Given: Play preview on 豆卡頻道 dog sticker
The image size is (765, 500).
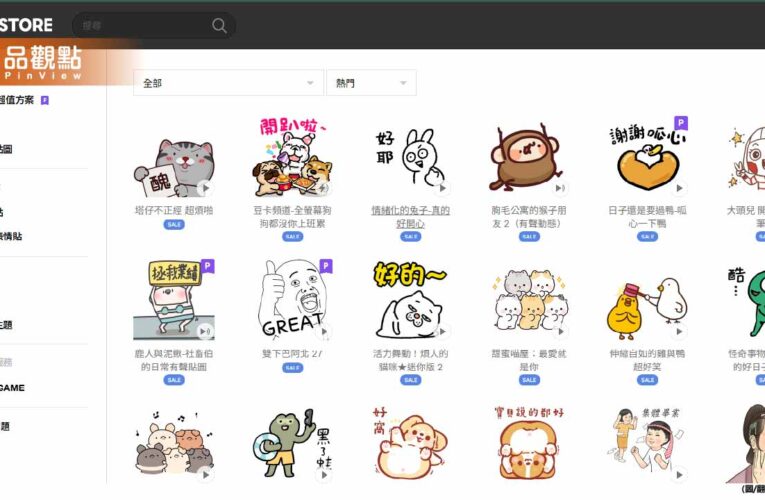Looking at the screenshot, I should tap(323, 188).
